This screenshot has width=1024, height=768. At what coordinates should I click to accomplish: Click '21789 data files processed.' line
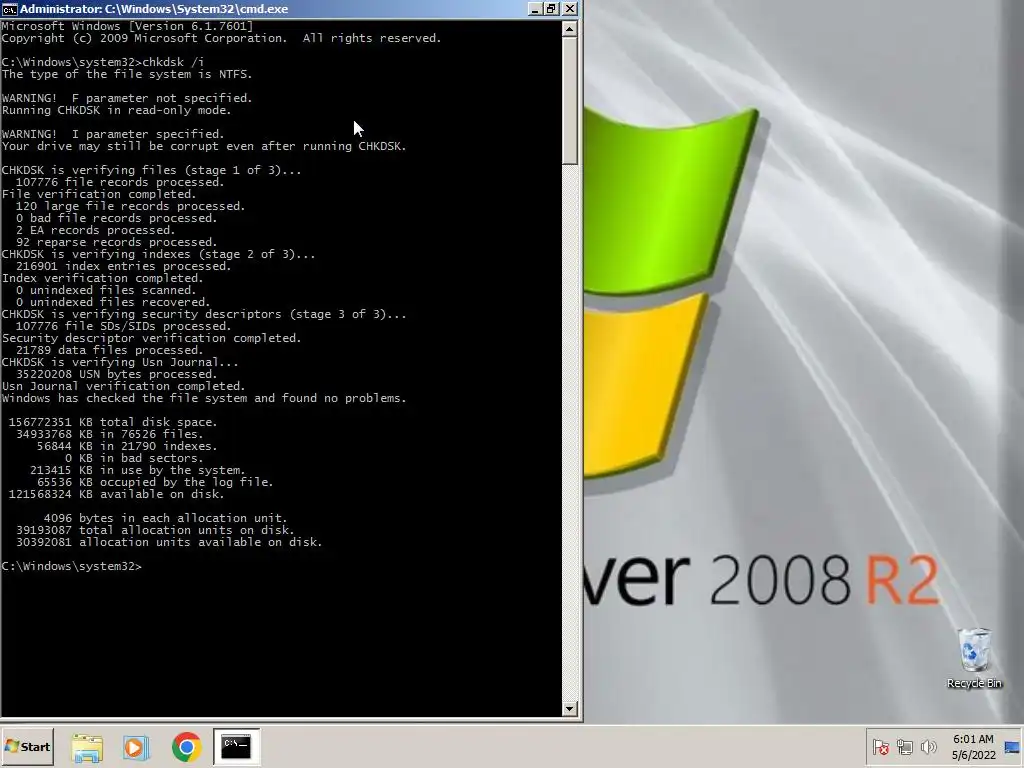coord(110,350)
